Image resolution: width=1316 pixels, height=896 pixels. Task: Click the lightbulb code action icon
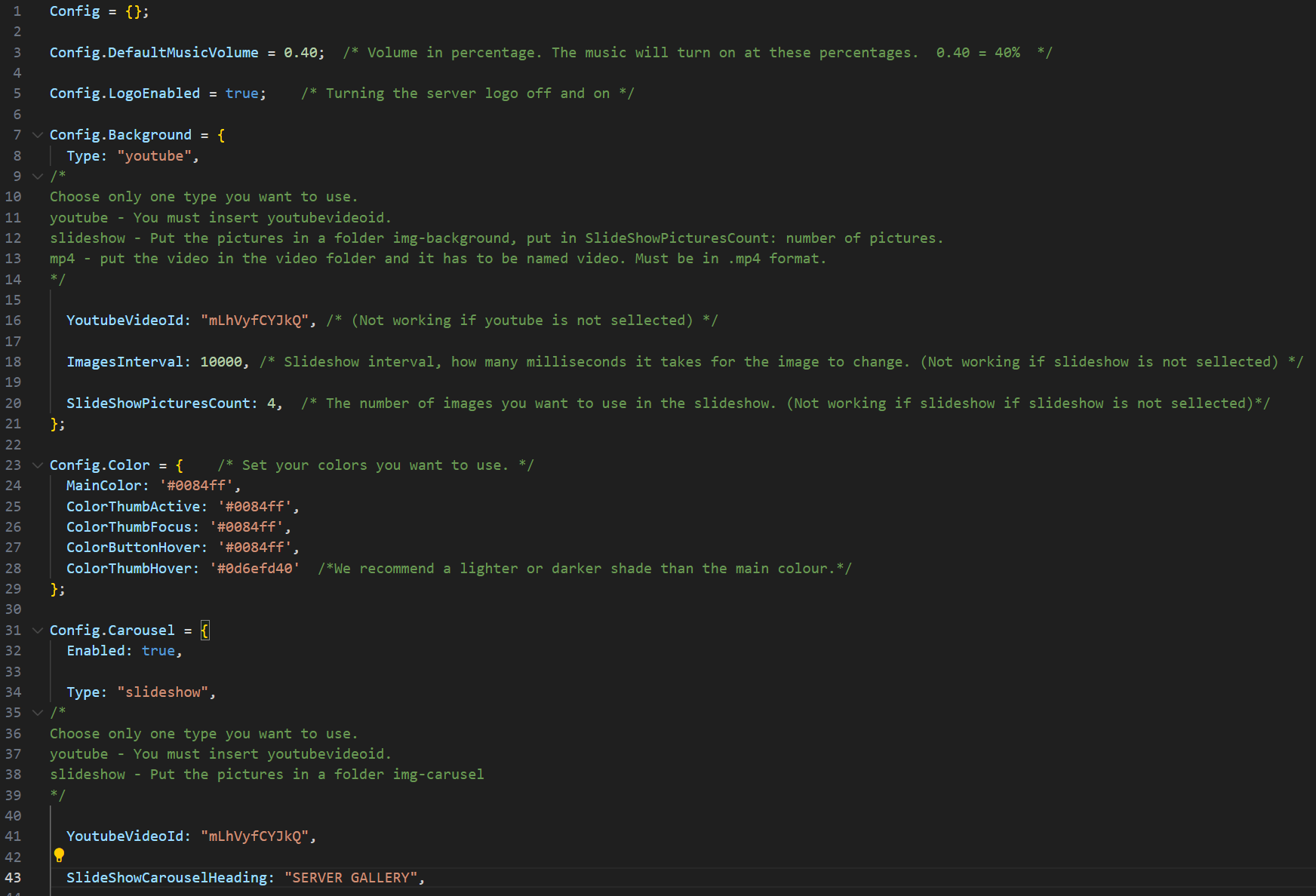pyautogui.click(x=59, y=856)
